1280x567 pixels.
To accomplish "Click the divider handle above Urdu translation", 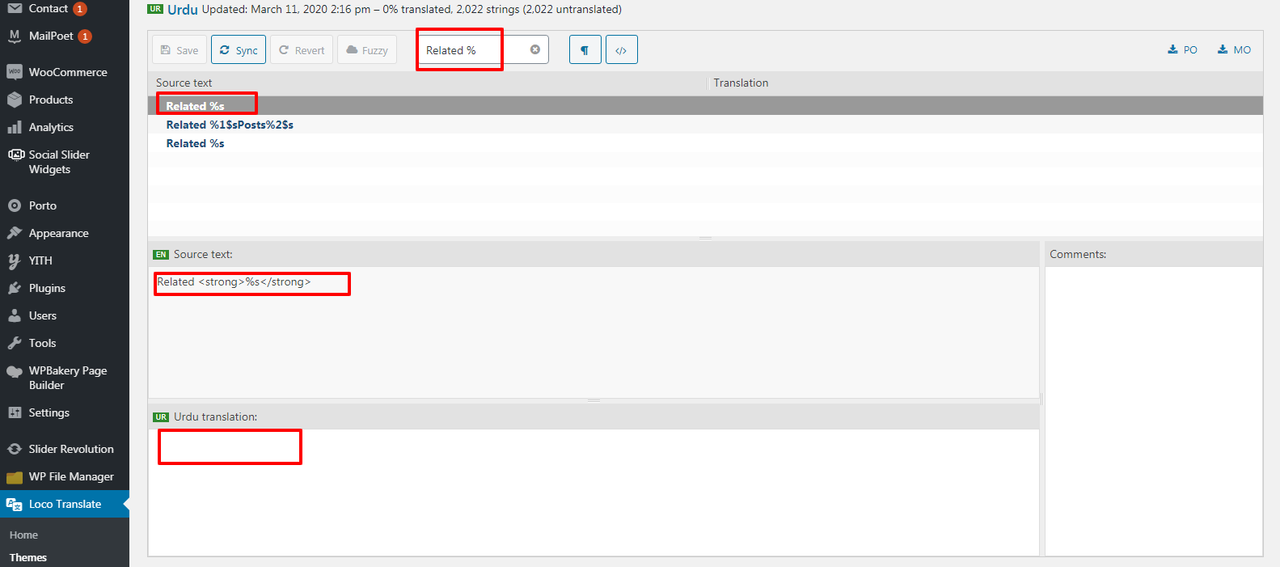I will click(594, 400).
